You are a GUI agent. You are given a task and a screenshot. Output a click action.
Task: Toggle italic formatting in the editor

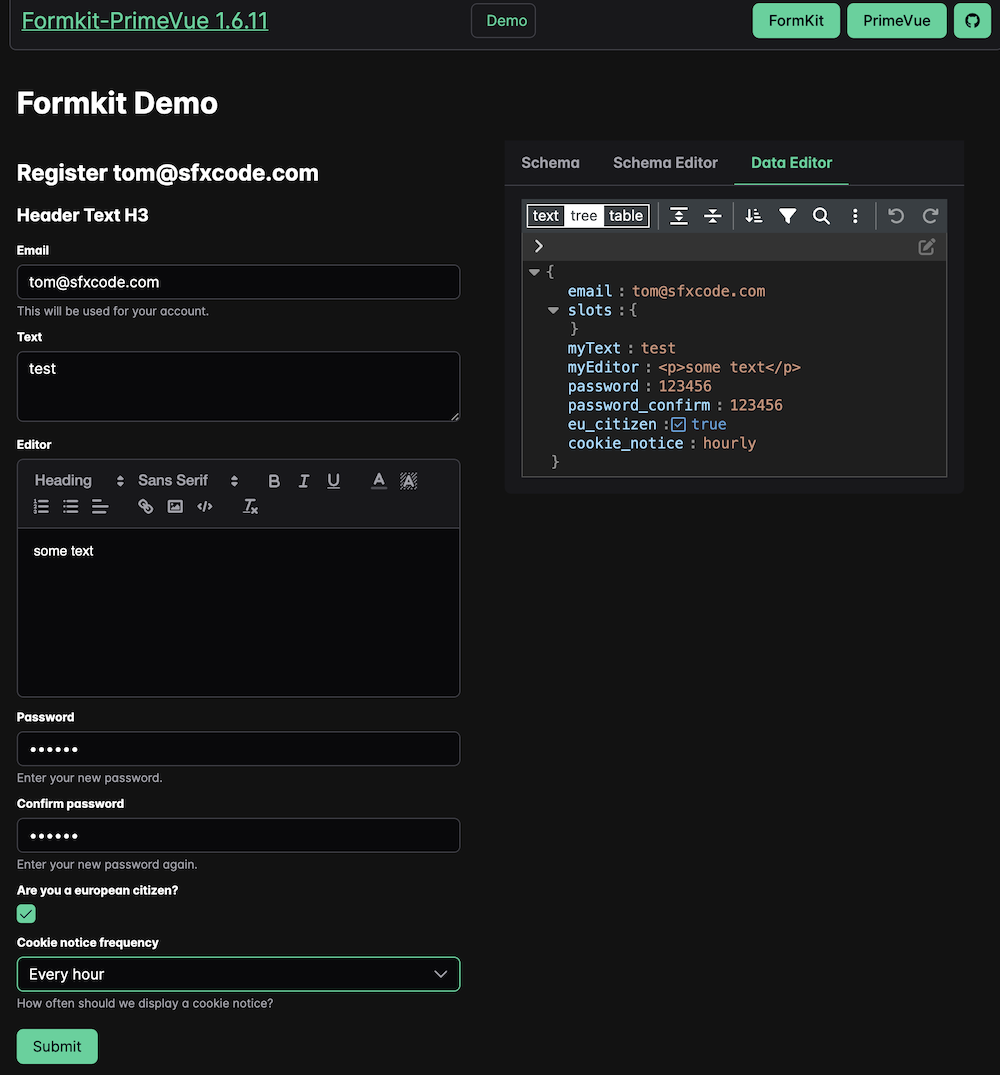(x=304, y=481)
